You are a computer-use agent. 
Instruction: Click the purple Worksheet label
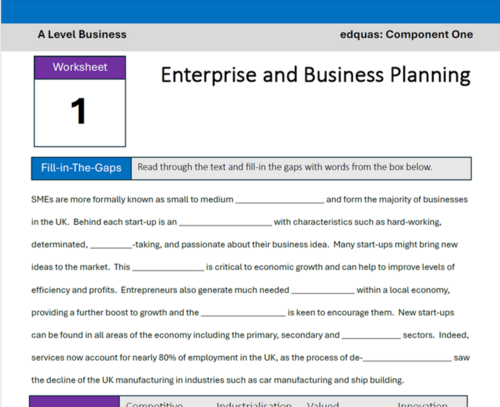click(x=80, y=67)
